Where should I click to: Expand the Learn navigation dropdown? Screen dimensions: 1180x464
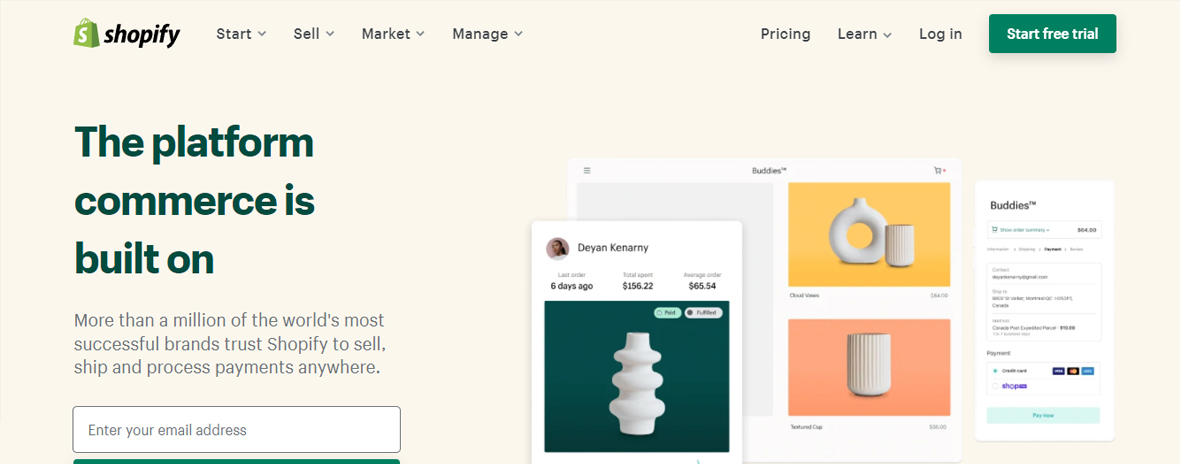coord(865,34)
